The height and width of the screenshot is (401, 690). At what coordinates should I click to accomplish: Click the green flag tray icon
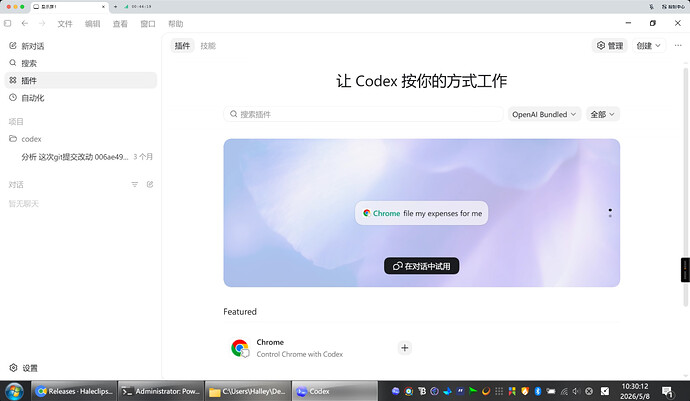coord(473,391)
